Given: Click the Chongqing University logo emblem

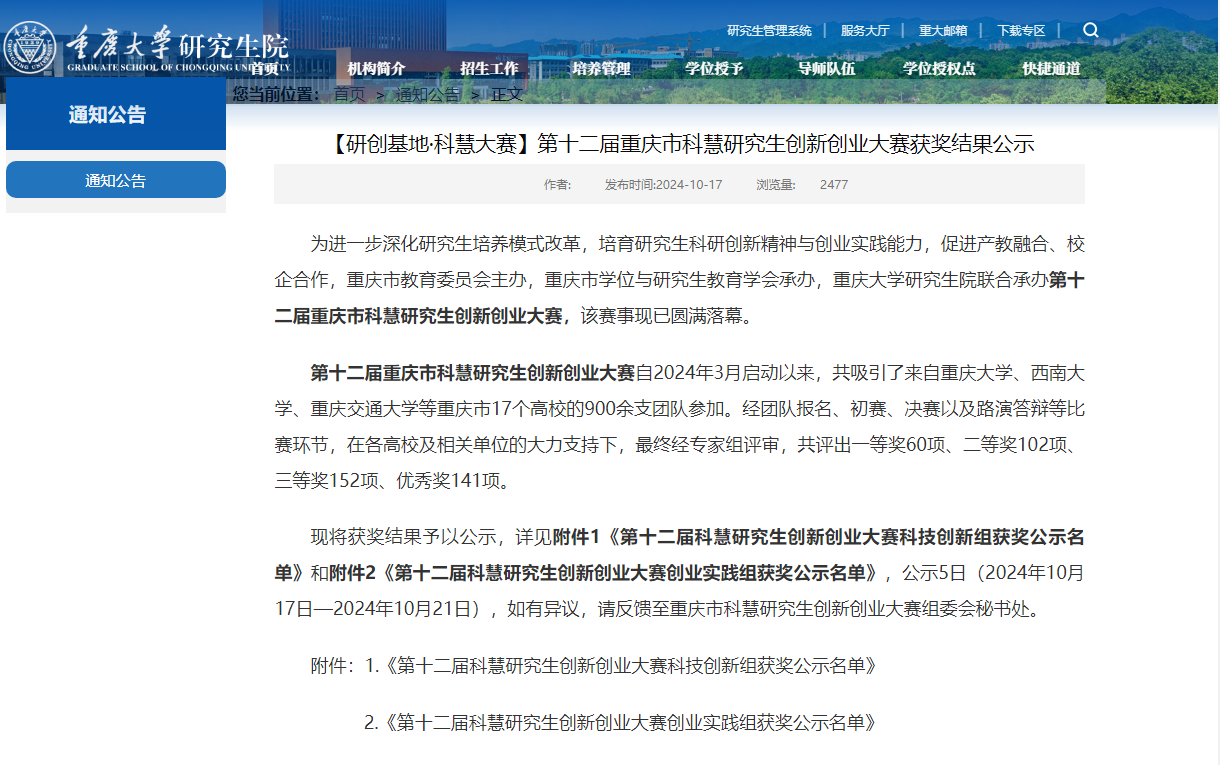Looking at the screenshot, I should tap(30, 47).
